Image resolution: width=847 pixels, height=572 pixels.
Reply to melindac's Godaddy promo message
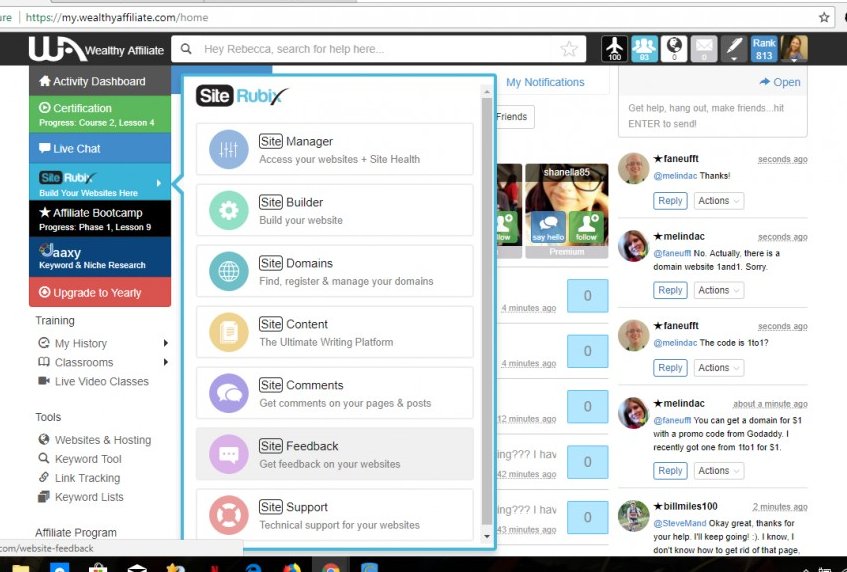pyautogui.click(x=670, y=470)
